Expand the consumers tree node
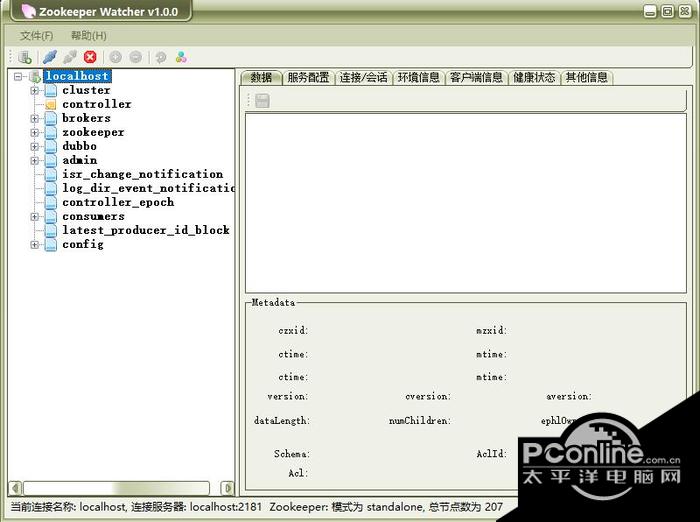700x522 pixels. pyautogui.click(x=34, y=217)
